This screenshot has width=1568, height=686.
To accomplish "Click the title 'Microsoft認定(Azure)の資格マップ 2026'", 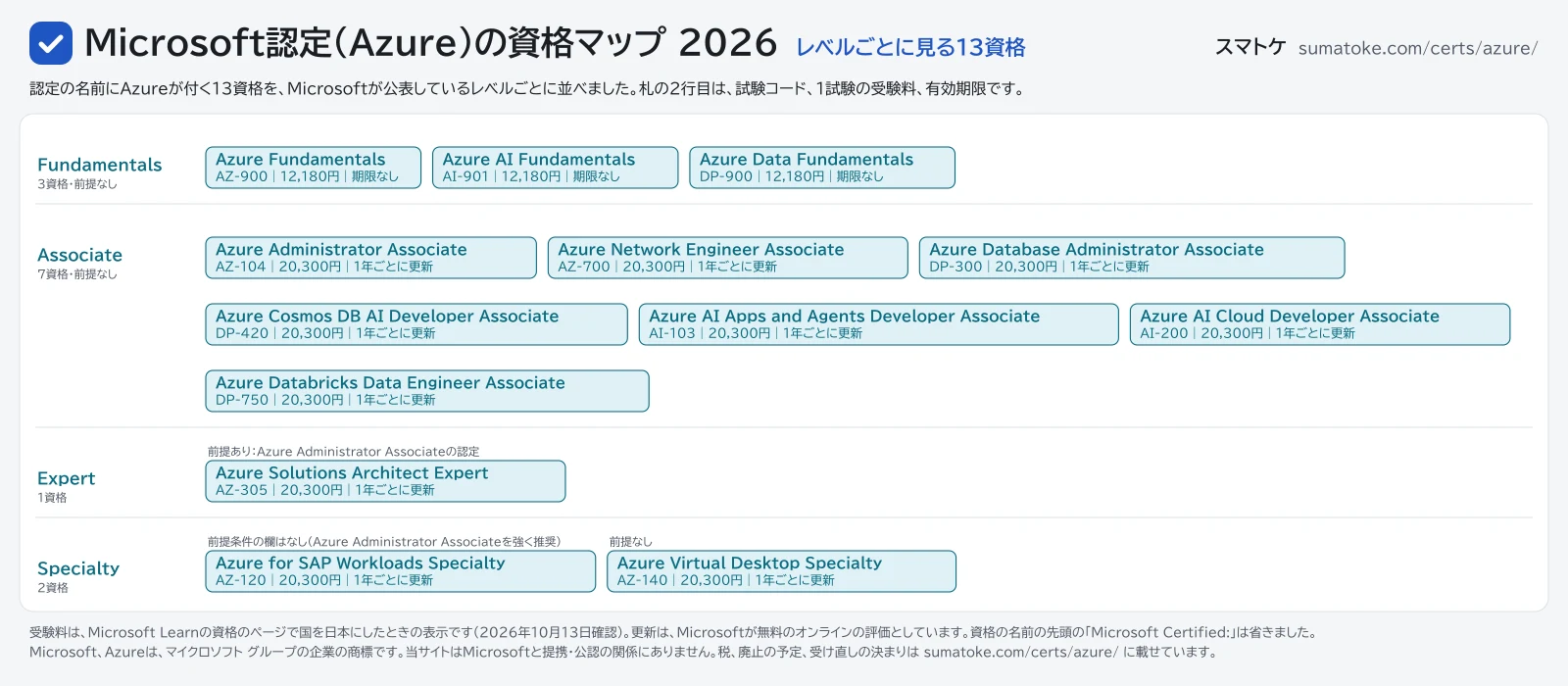I will pos(430,43).
